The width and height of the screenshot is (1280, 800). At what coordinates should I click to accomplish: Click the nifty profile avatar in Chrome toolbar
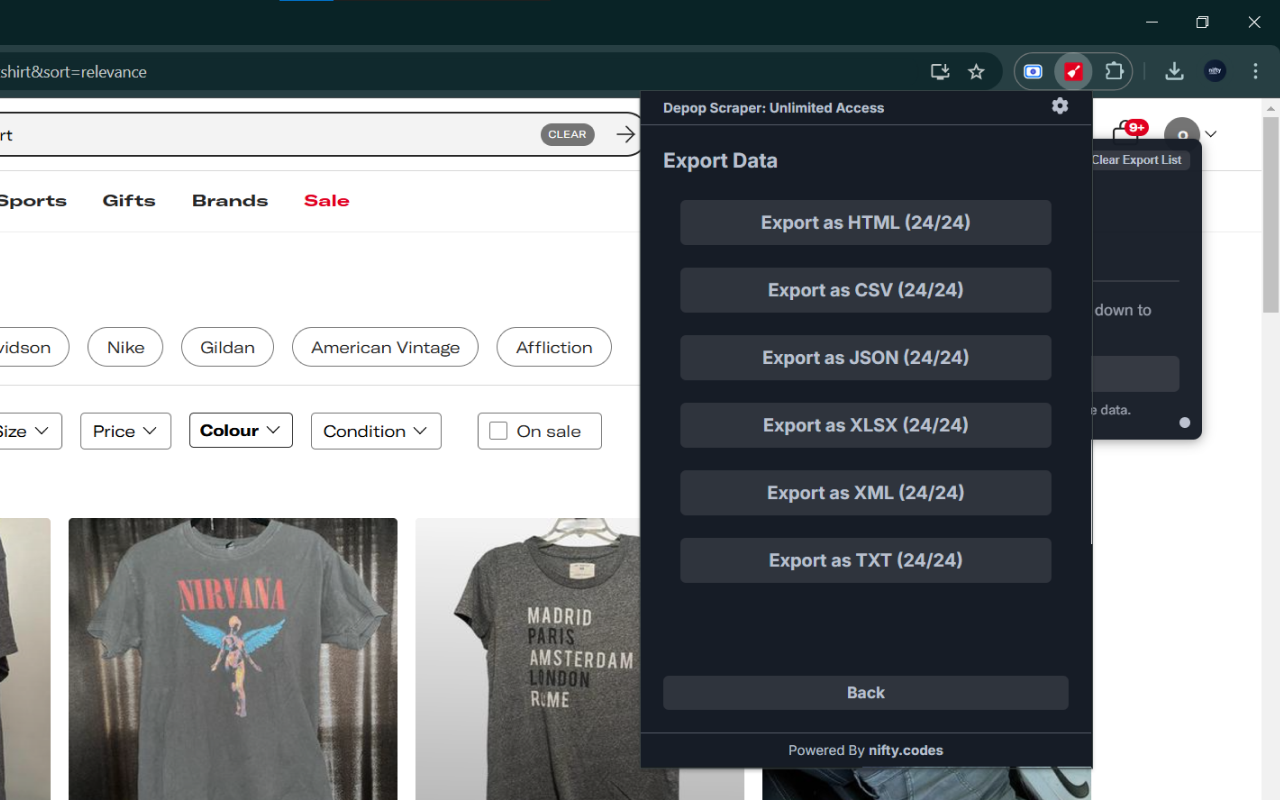coord(1215,72)
